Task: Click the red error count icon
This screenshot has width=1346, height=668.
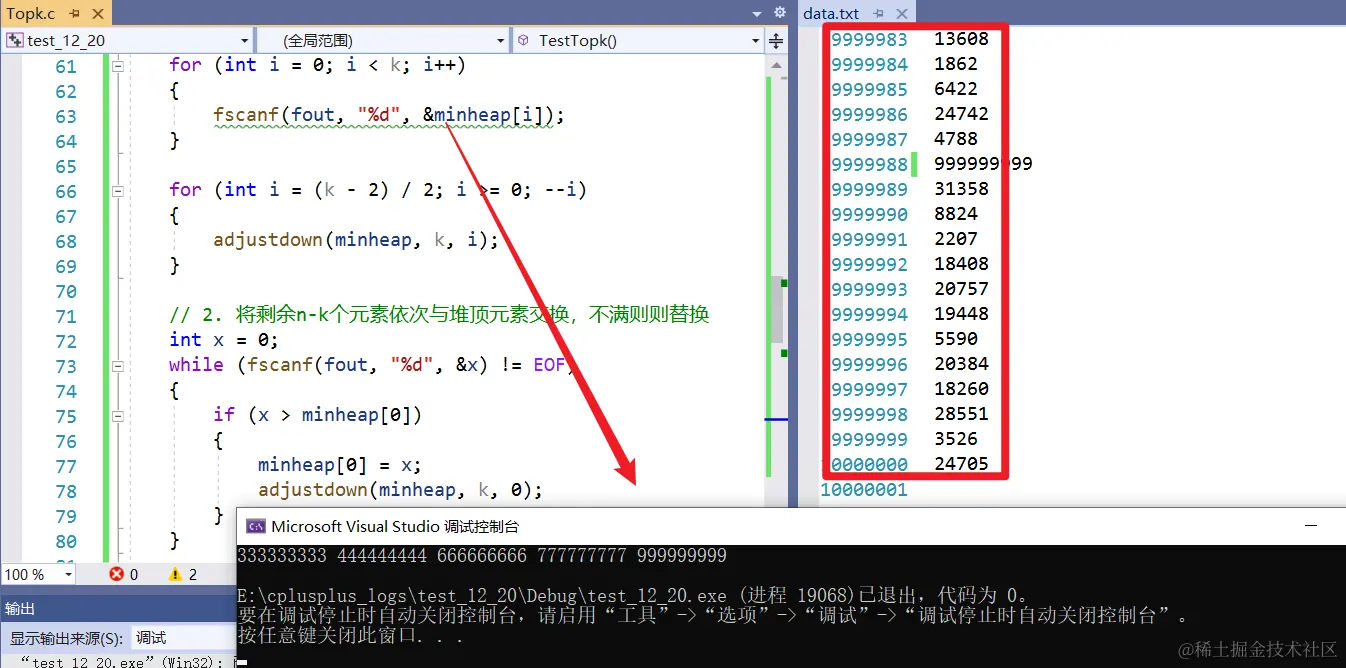Action: (116, 574)
